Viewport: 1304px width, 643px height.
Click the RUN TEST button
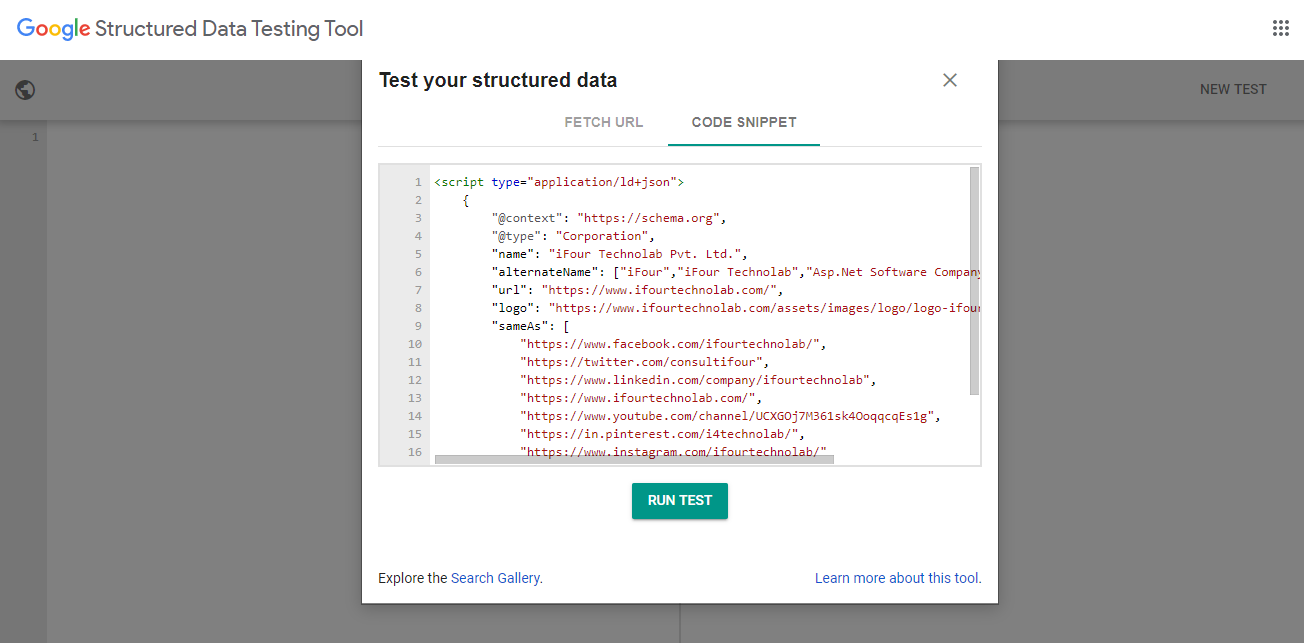[680, 501]
